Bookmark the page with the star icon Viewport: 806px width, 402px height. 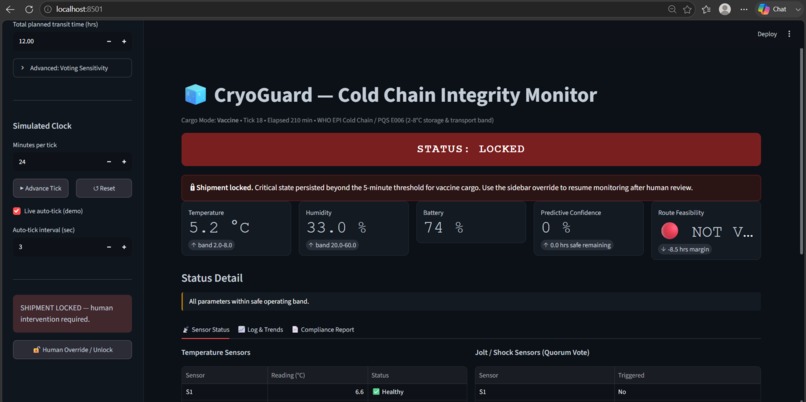click(x=687, y=9)
